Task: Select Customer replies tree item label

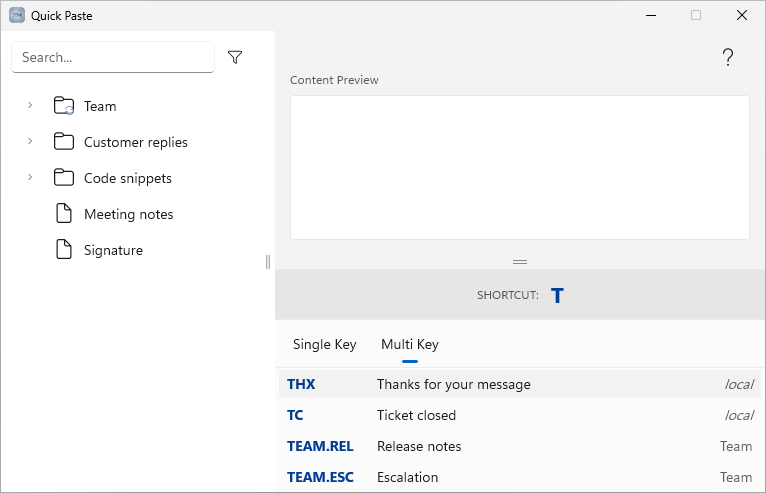Action: (136, 142)
